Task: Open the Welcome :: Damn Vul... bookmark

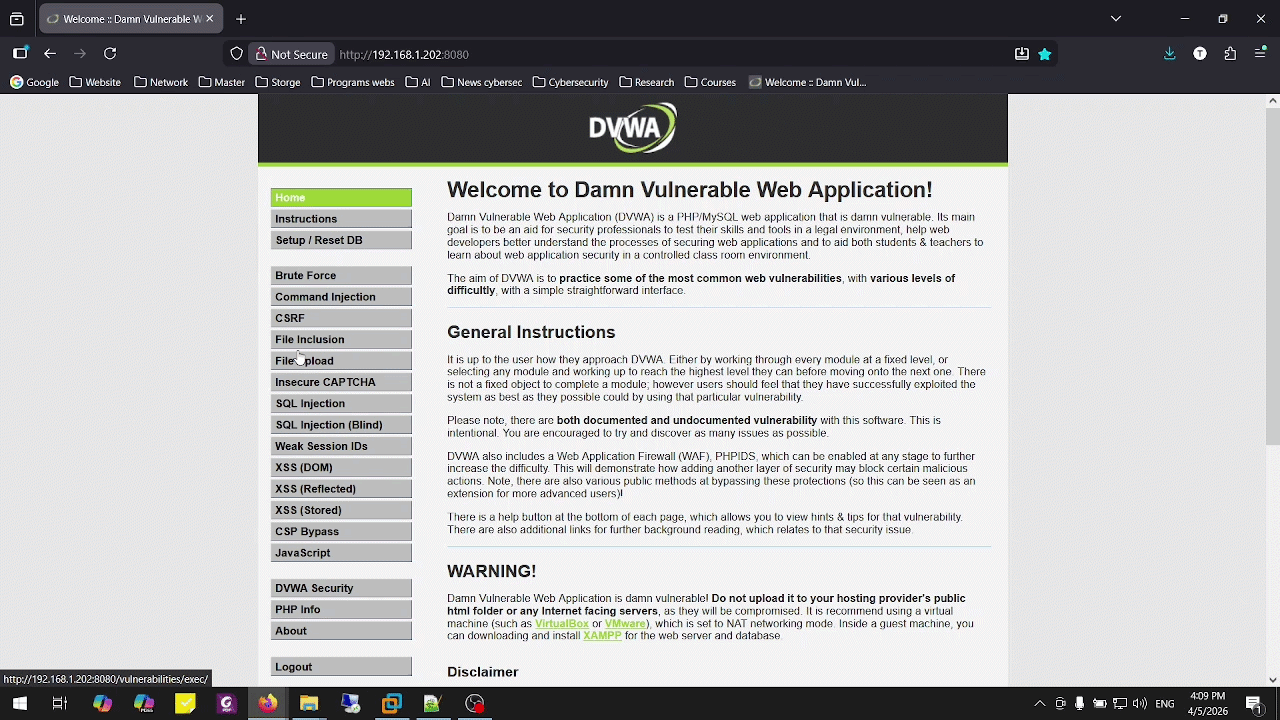Action: coord(808,82)
